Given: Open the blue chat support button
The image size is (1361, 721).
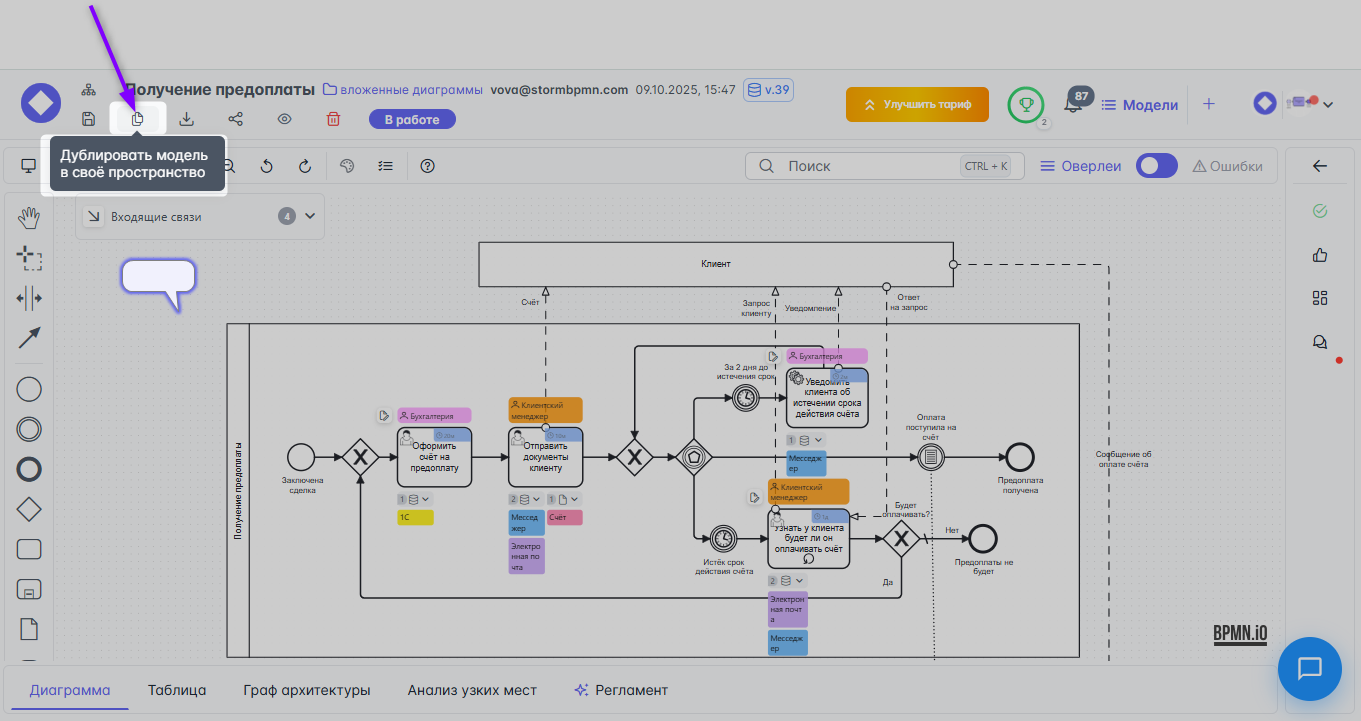Looking at the screenshot, I should click(x=1310, y=668).
